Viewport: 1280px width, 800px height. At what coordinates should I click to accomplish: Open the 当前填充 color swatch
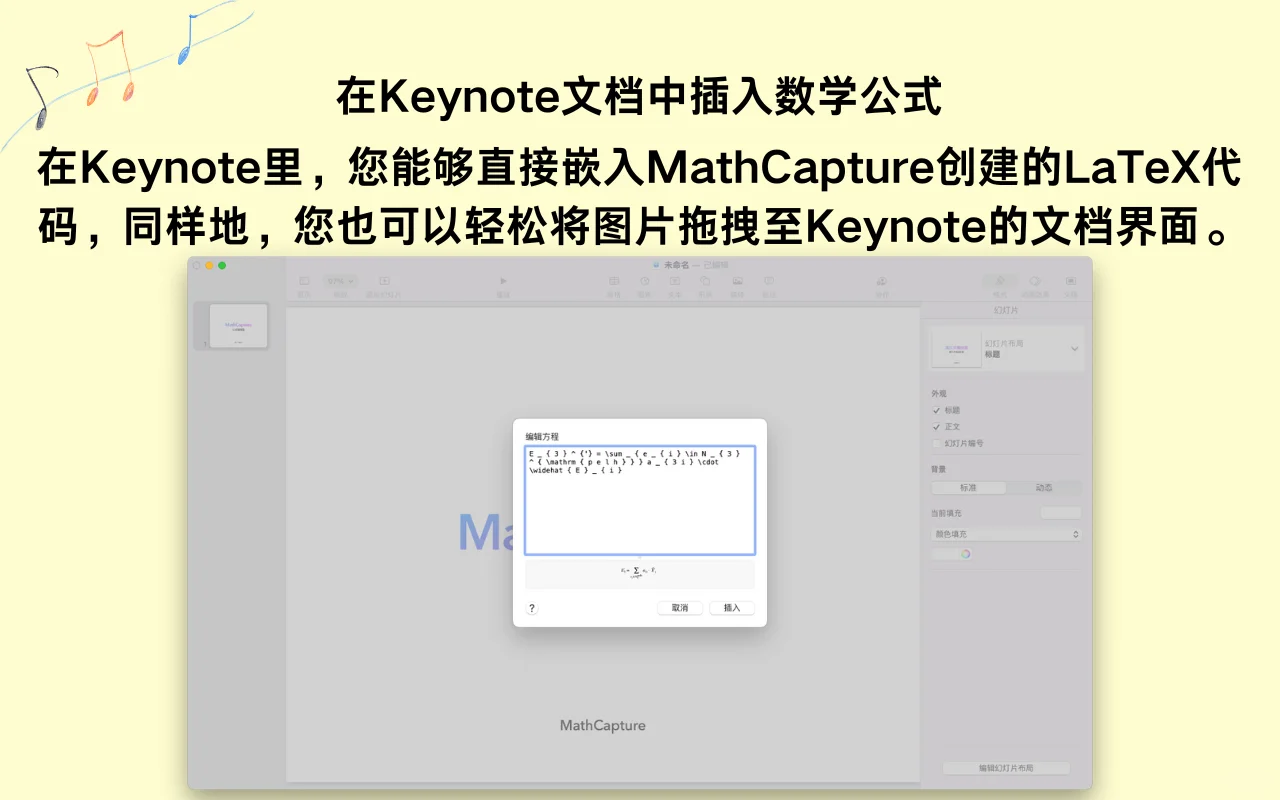tap(1060, 512)
